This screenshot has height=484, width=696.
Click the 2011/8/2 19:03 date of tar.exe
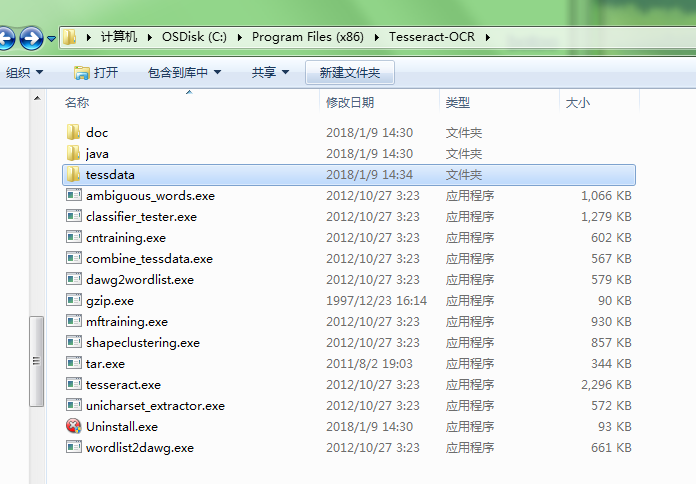[369, 364]
